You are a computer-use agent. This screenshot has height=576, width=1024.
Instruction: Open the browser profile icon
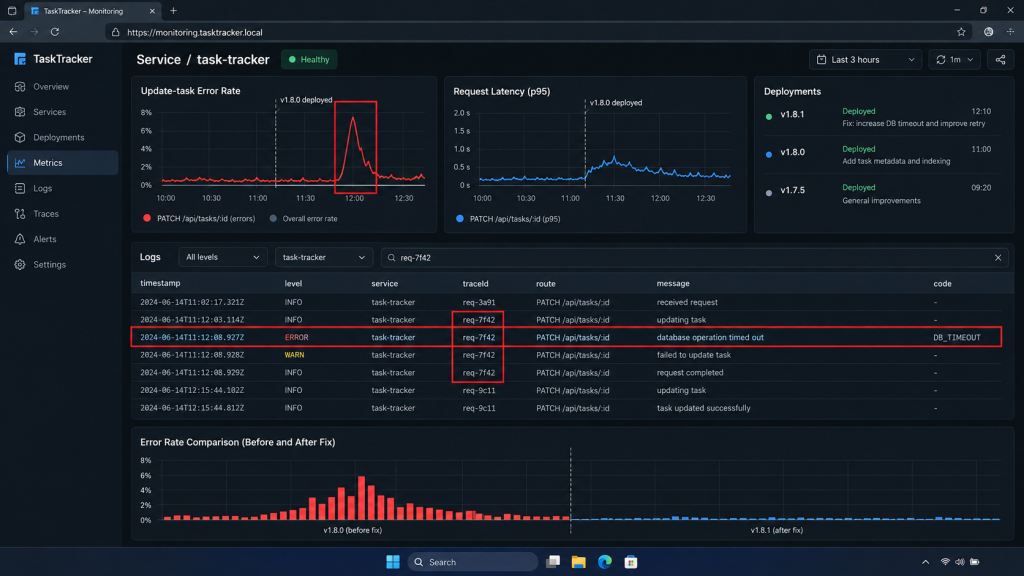(x=989, y=32)
